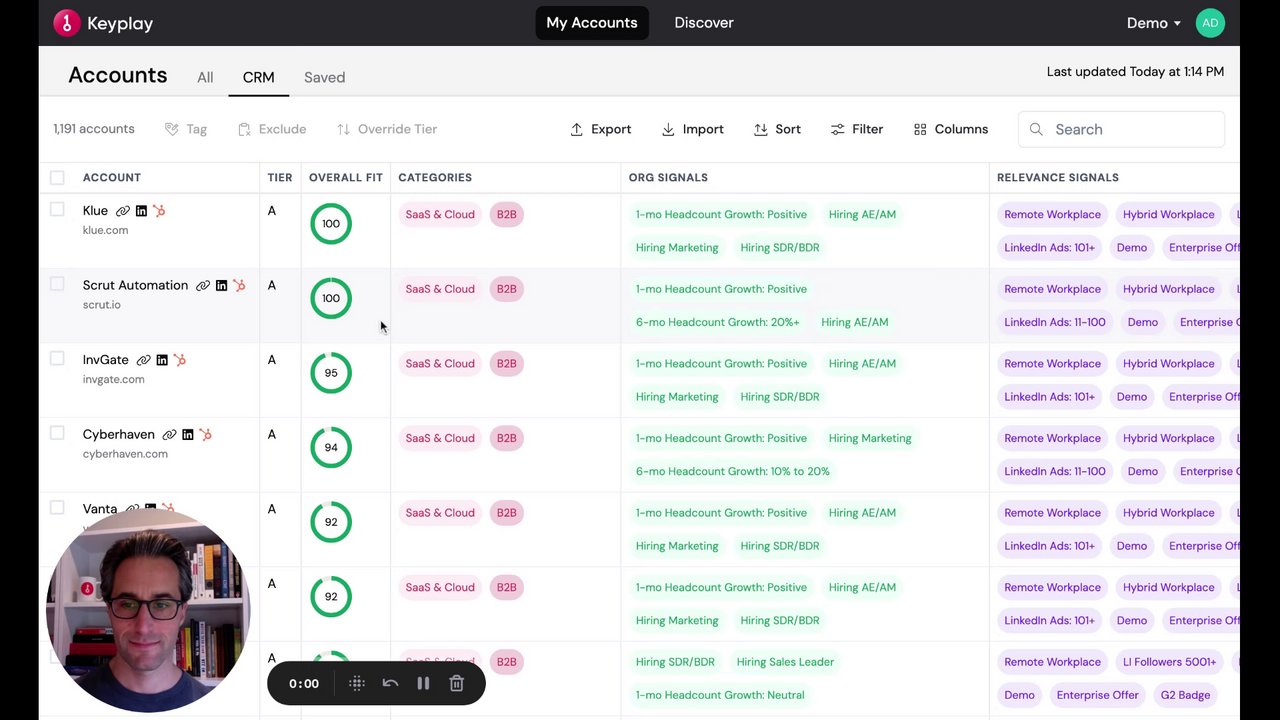Image resolution: width=1280 pixels, height=720 pixels.
Task: Open the Klue account name
Action: point(95,211)
